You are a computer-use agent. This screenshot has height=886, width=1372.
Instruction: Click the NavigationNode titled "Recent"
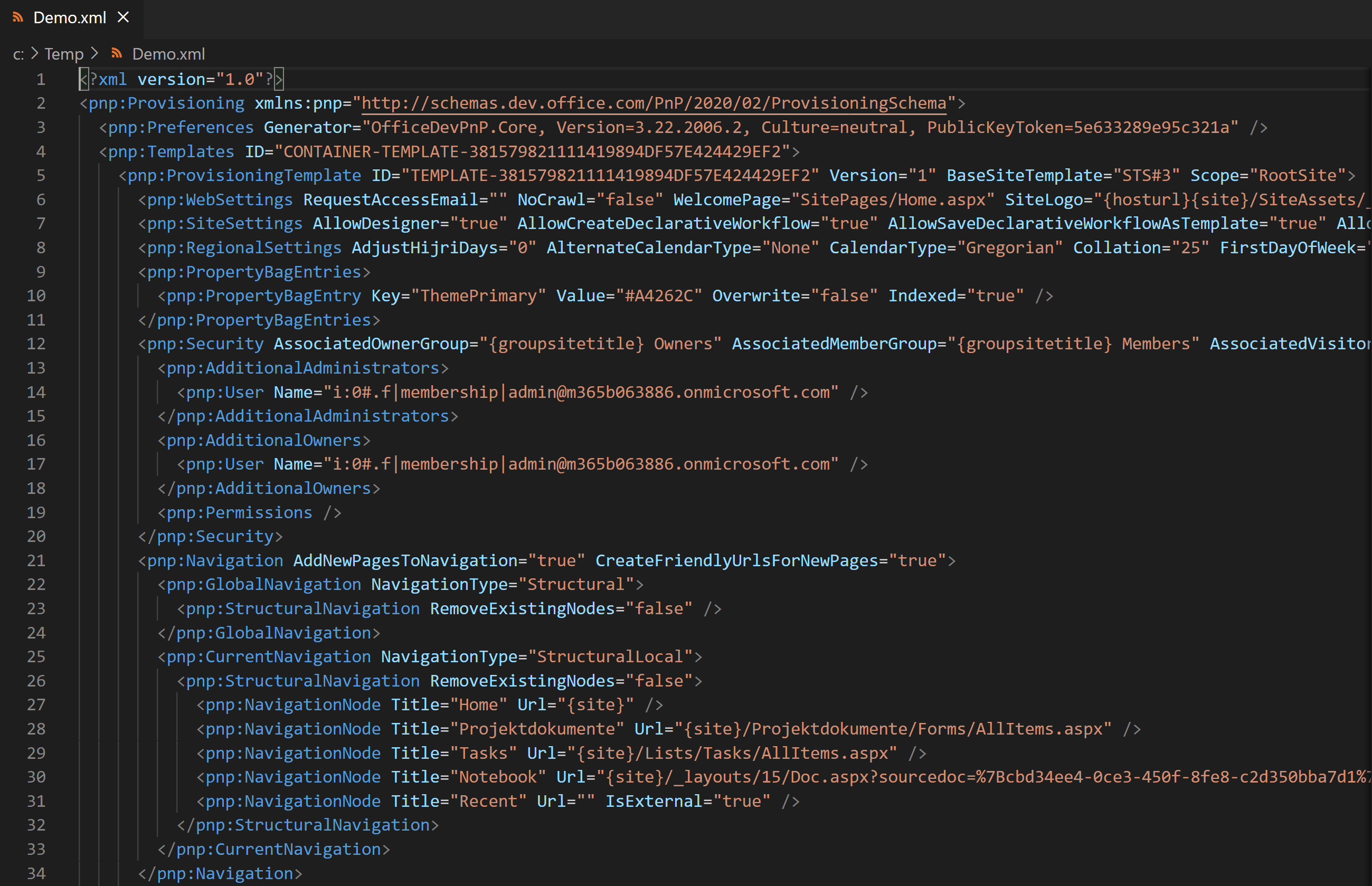pyautogui.click(x=498, y=802)
